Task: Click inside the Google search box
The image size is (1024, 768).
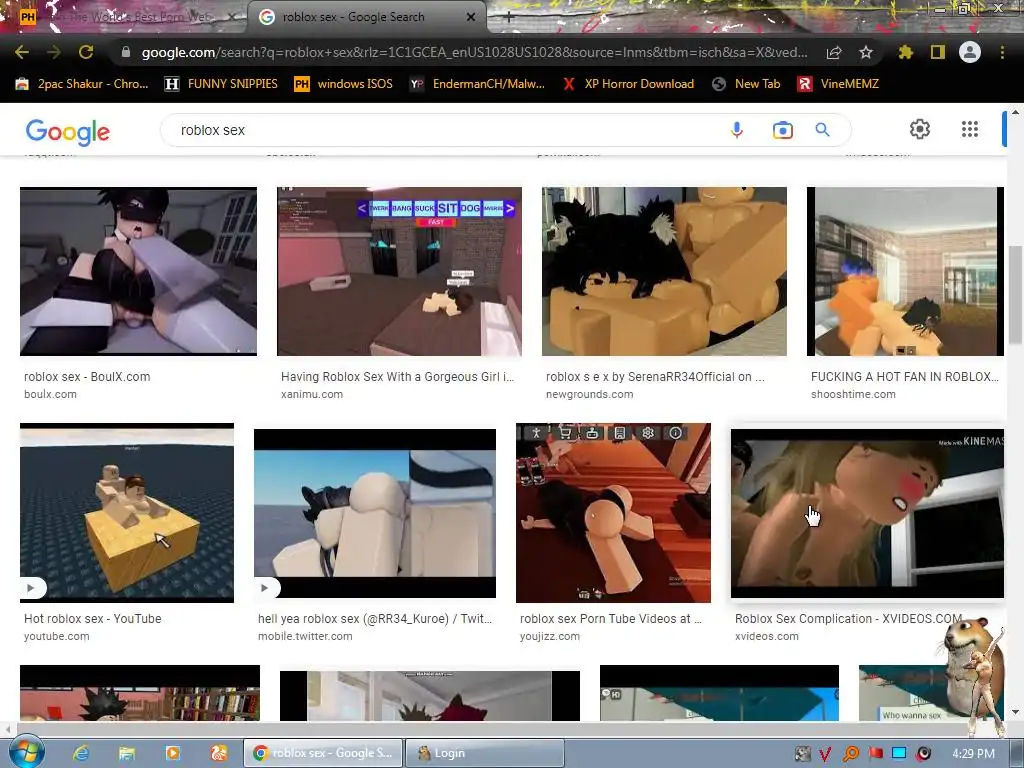Action: pyautogui.click(x=444, y=130)
